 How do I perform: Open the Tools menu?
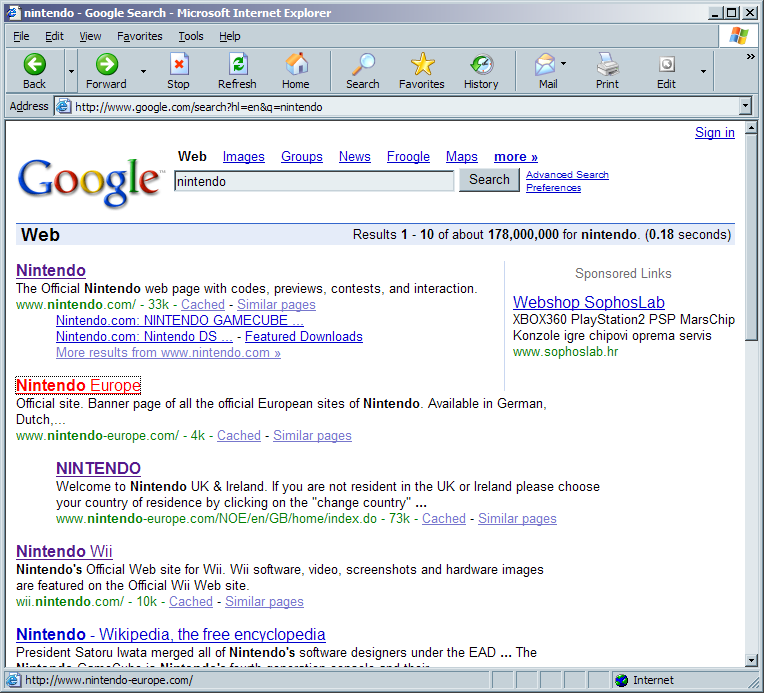point(191,36)
